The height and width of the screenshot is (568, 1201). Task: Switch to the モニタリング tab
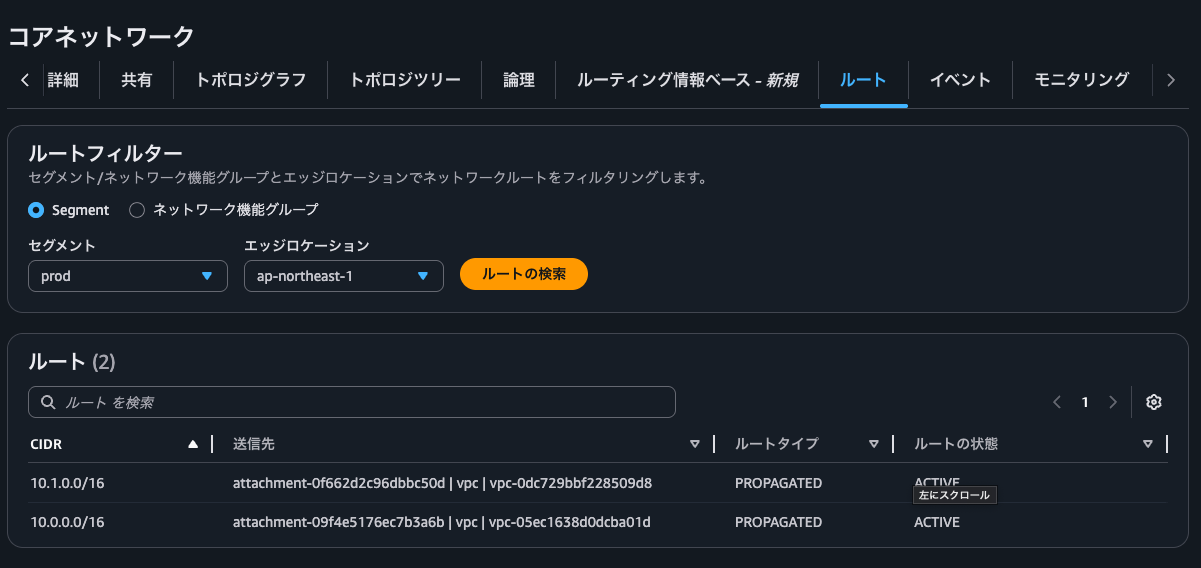pos(1081,80)
